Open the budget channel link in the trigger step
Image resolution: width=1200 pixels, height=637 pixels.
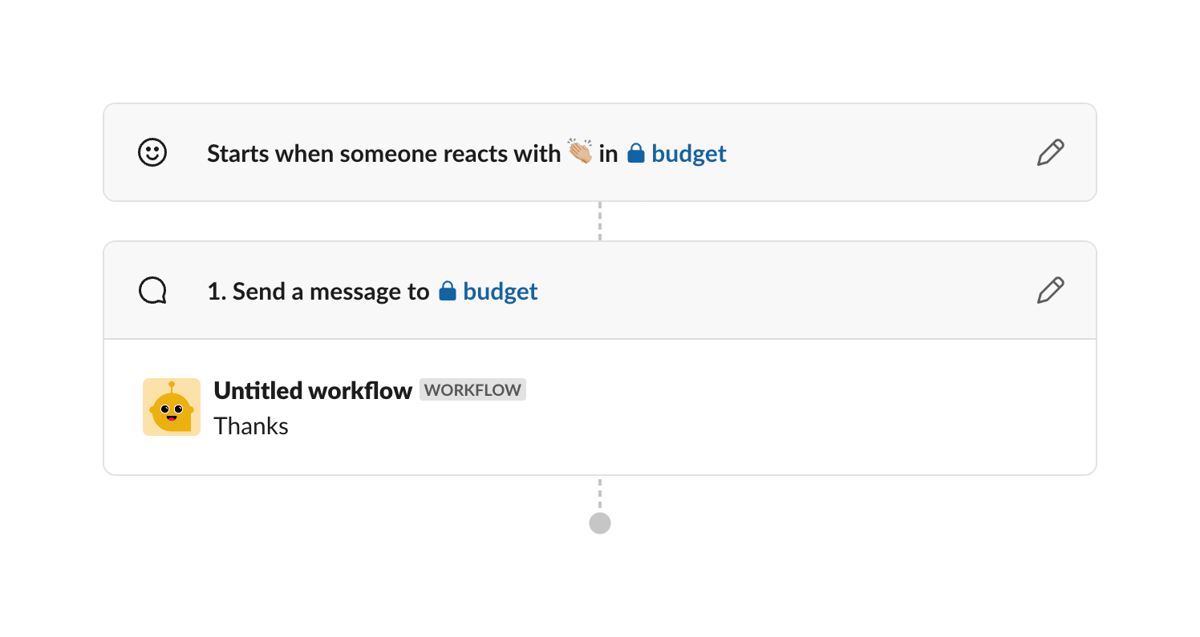(687, 153)
